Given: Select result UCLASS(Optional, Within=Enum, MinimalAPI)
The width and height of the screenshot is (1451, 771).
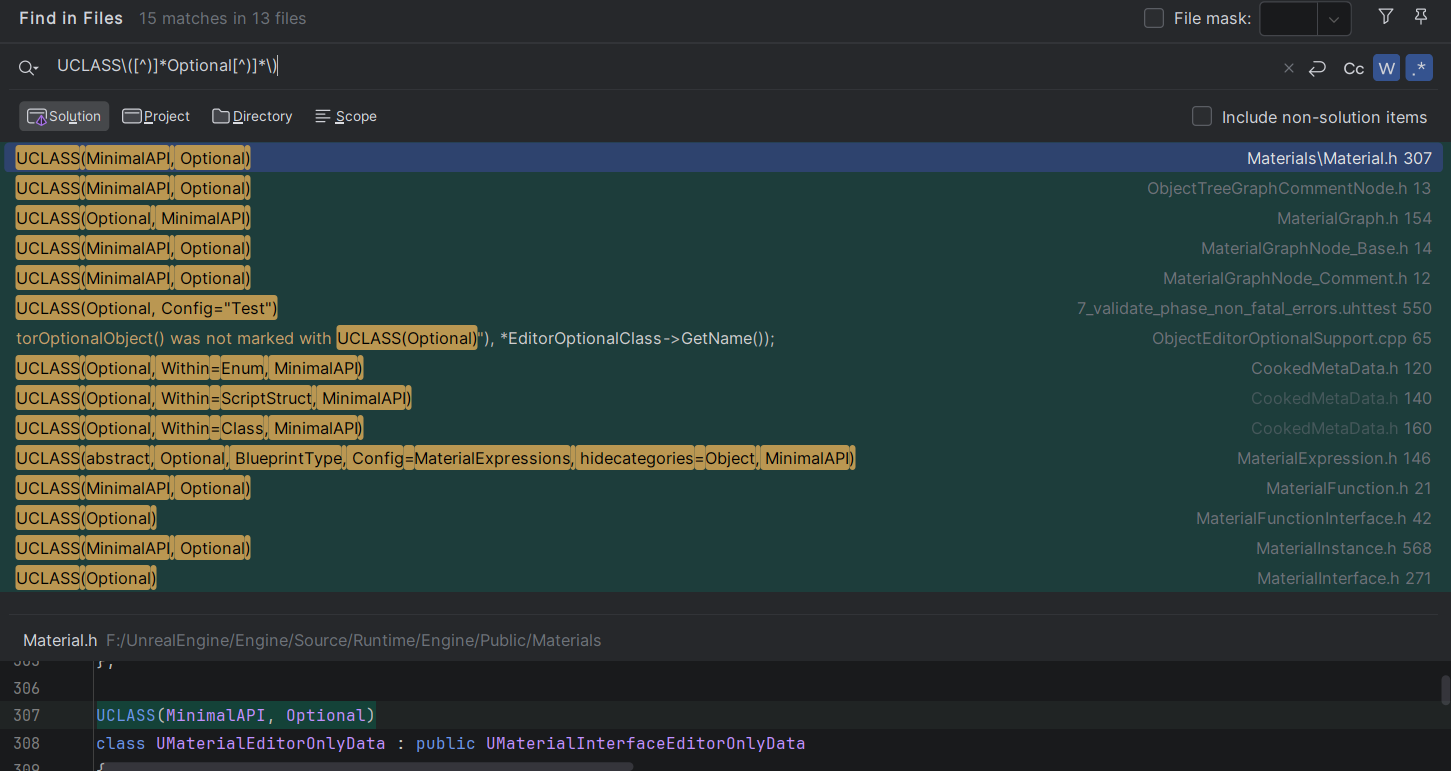Looking at the screenshot, I should 724,368.
